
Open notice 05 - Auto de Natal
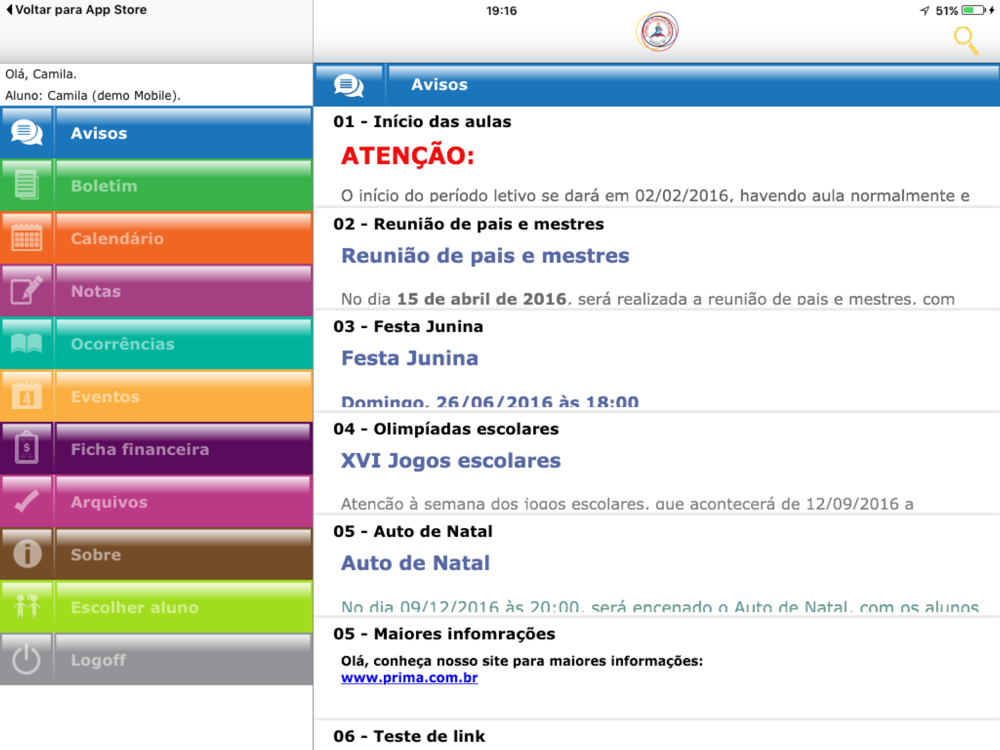point(657,566)
